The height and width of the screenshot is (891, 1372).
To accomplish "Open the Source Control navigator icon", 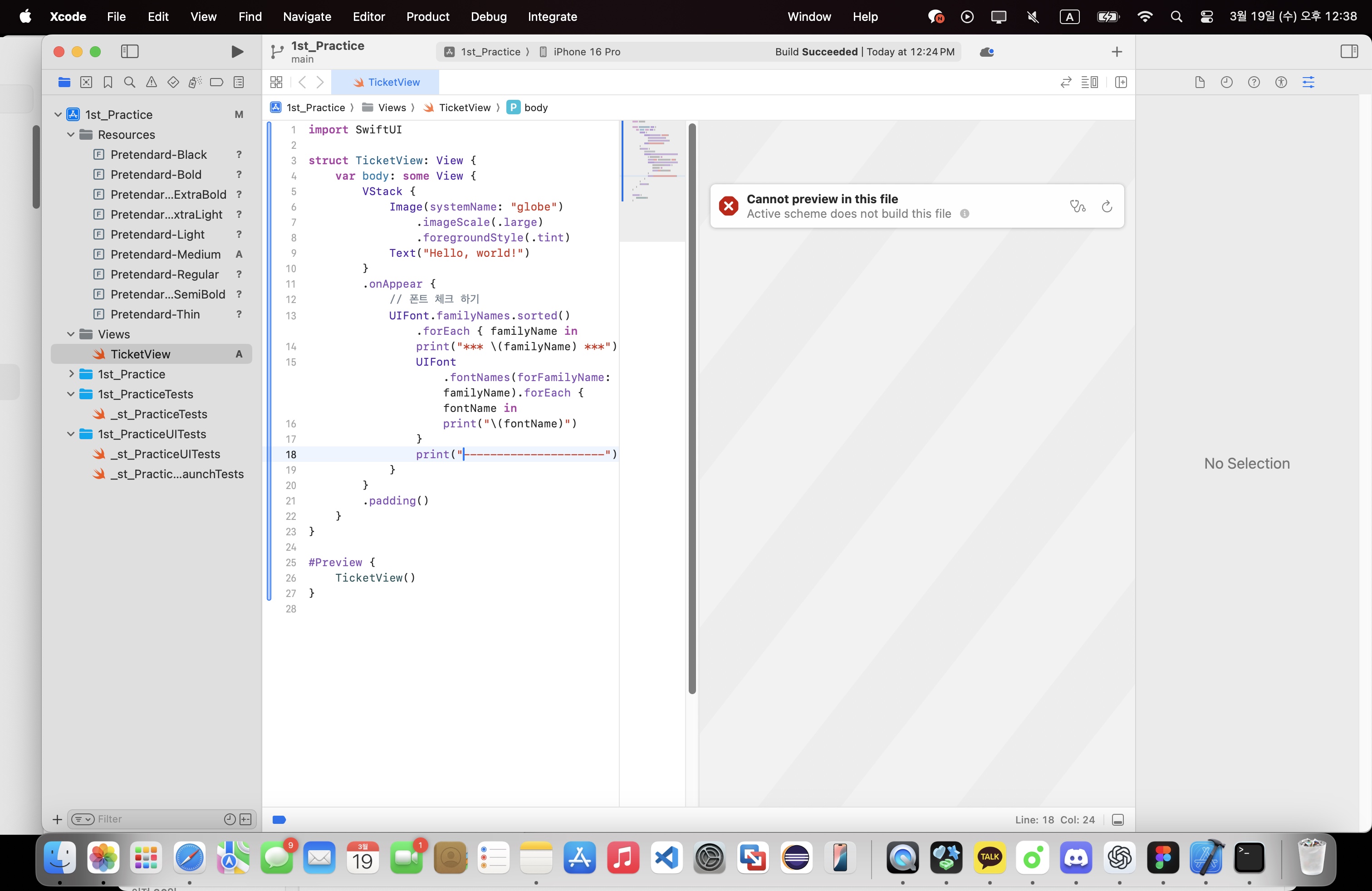I will click(87, 83).
